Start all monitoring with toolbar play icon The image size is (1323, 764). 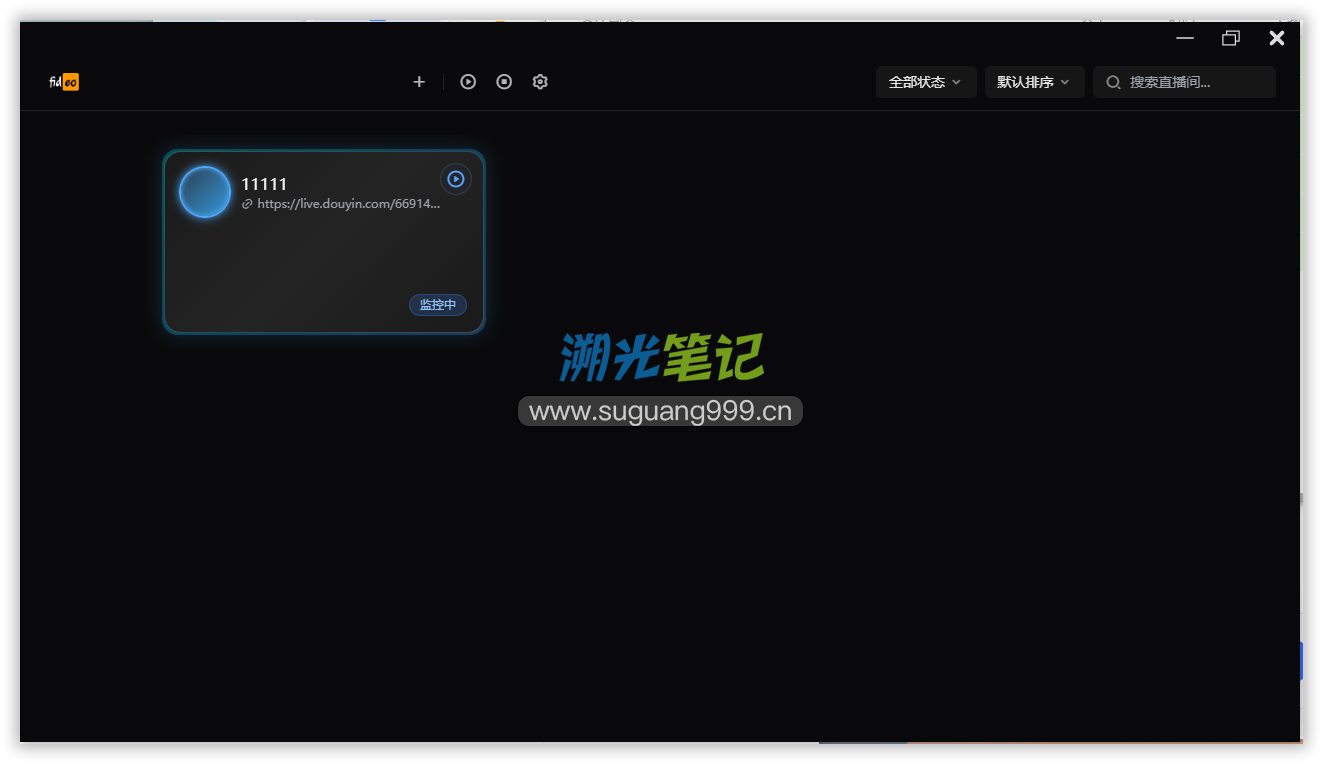tap(468, 82)
